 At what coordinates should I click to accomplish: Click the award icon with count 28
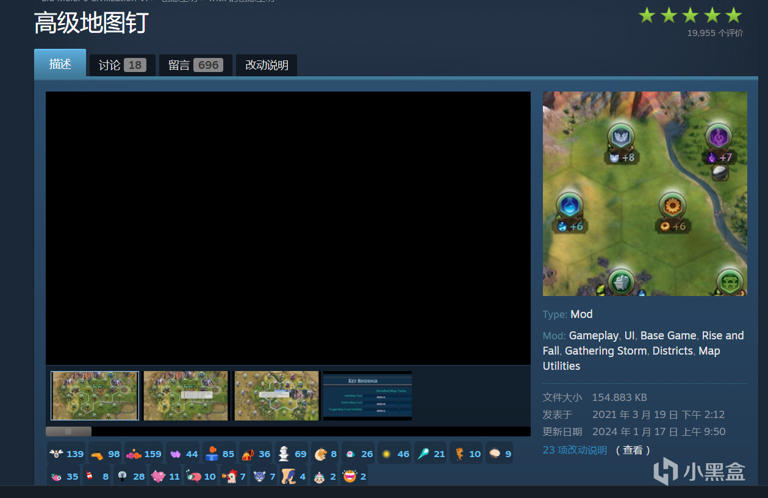point(122,476)
